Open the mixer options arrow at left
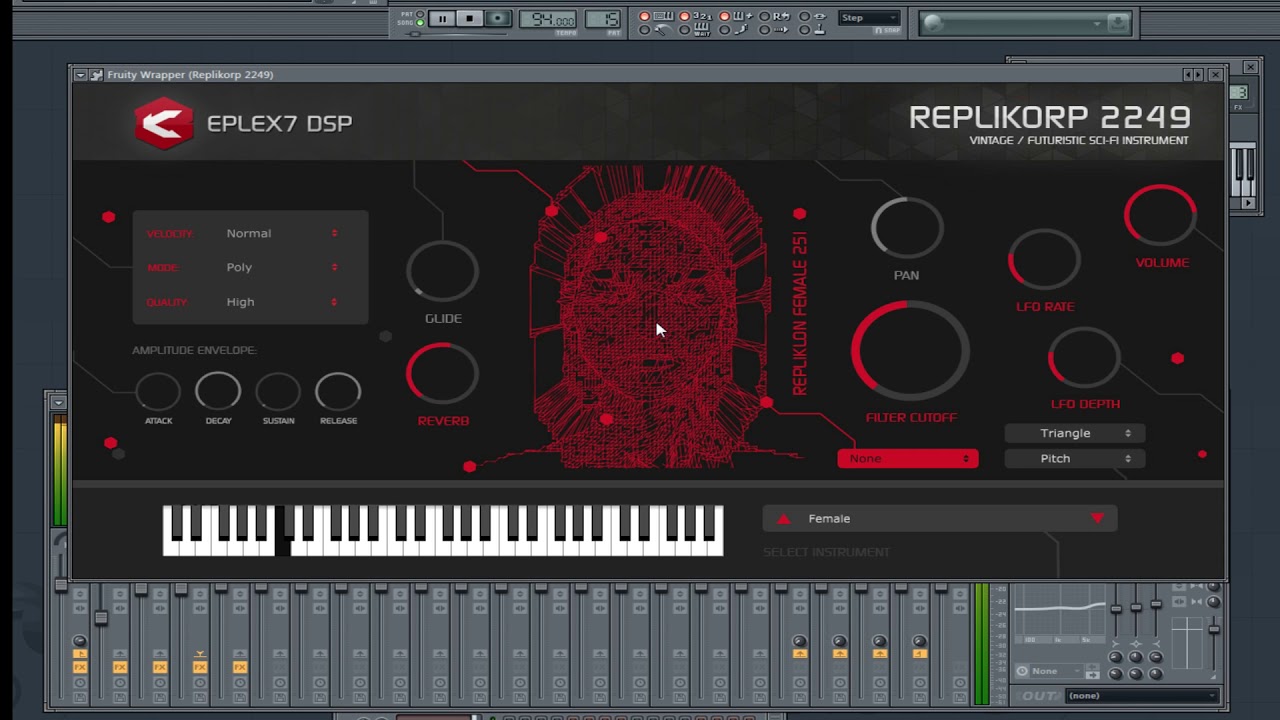1280x720 pixels. click(58, 402)
